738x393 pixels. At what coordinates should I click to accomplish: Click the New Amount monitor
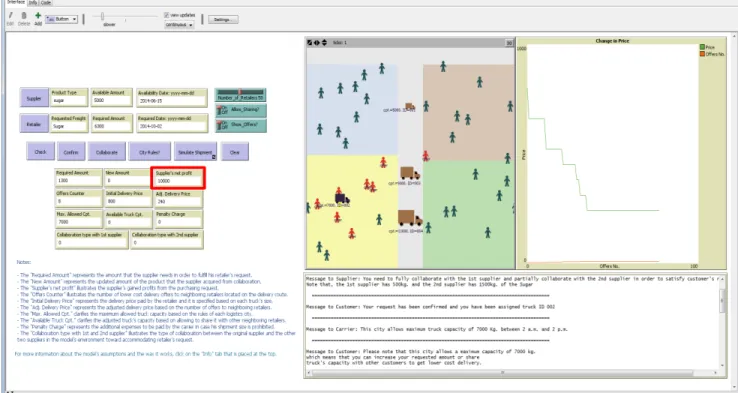pos(127,177)
